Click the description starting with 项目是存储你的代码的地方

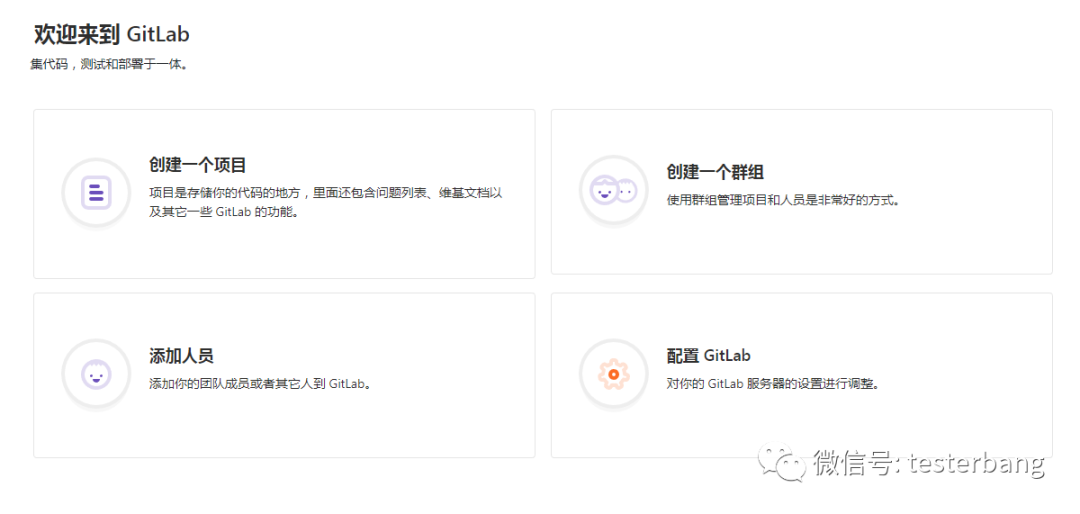click(326, 203)
